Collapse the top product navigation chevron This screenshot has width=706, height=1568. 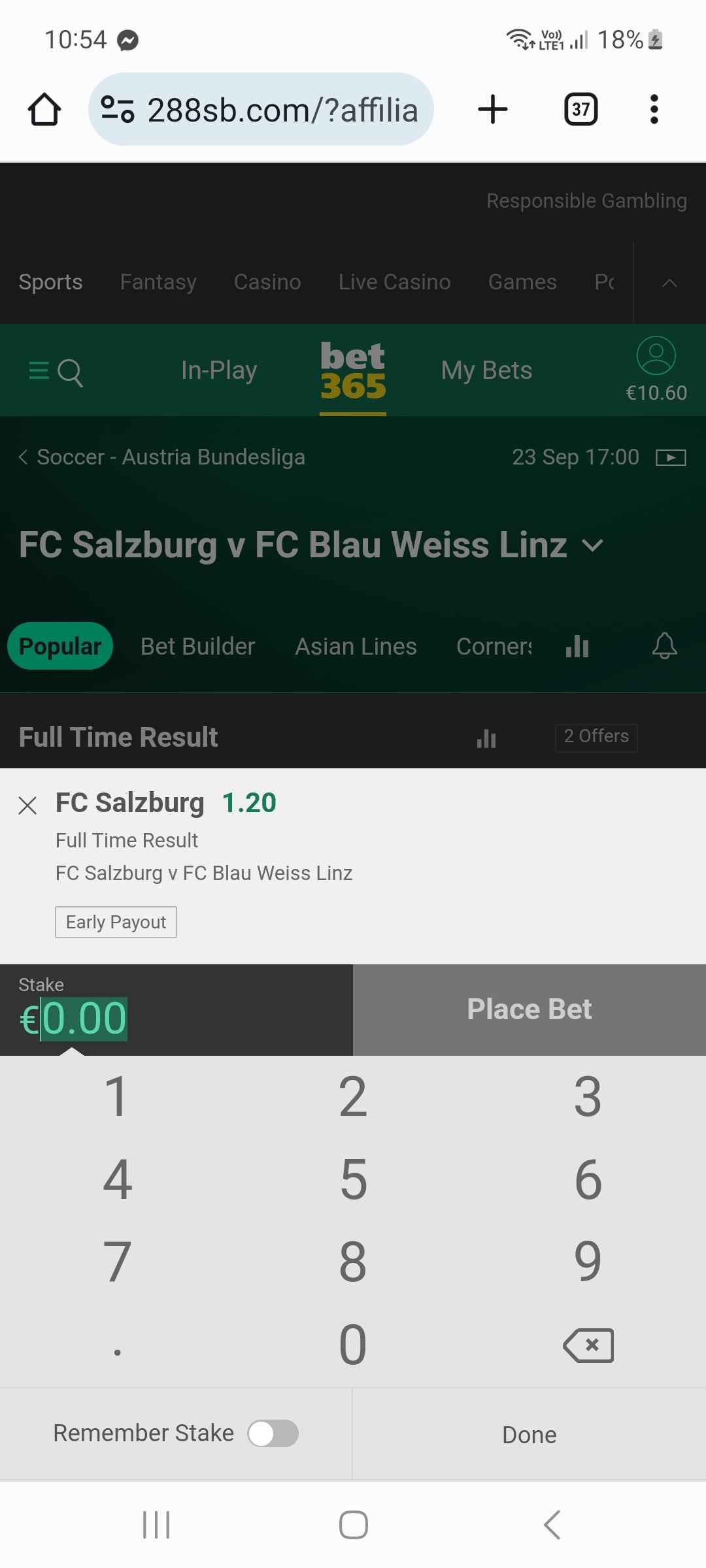(669, 283)
